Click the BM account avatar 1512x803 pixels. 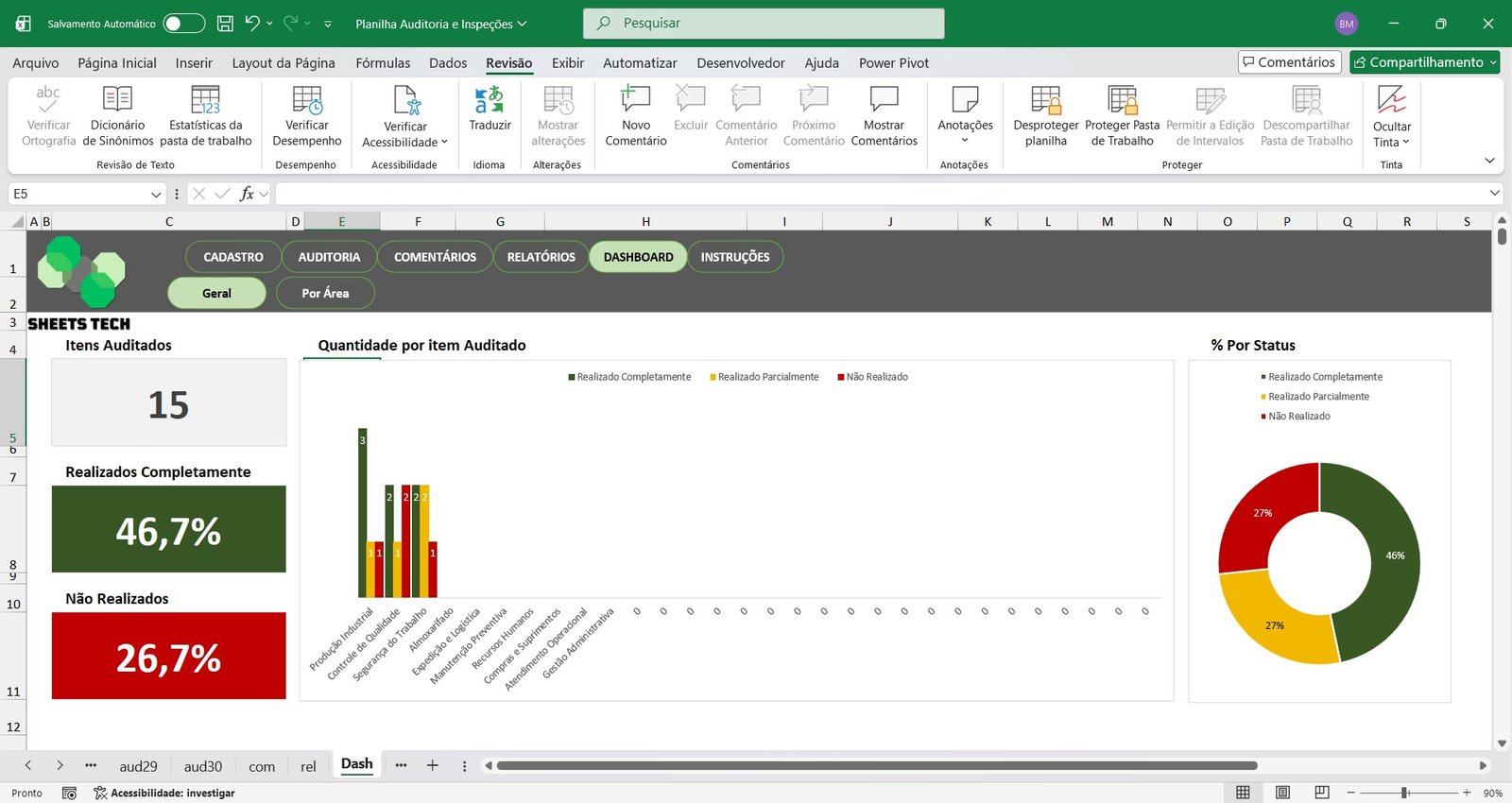pyautogui.click(x=1346, y=24)
